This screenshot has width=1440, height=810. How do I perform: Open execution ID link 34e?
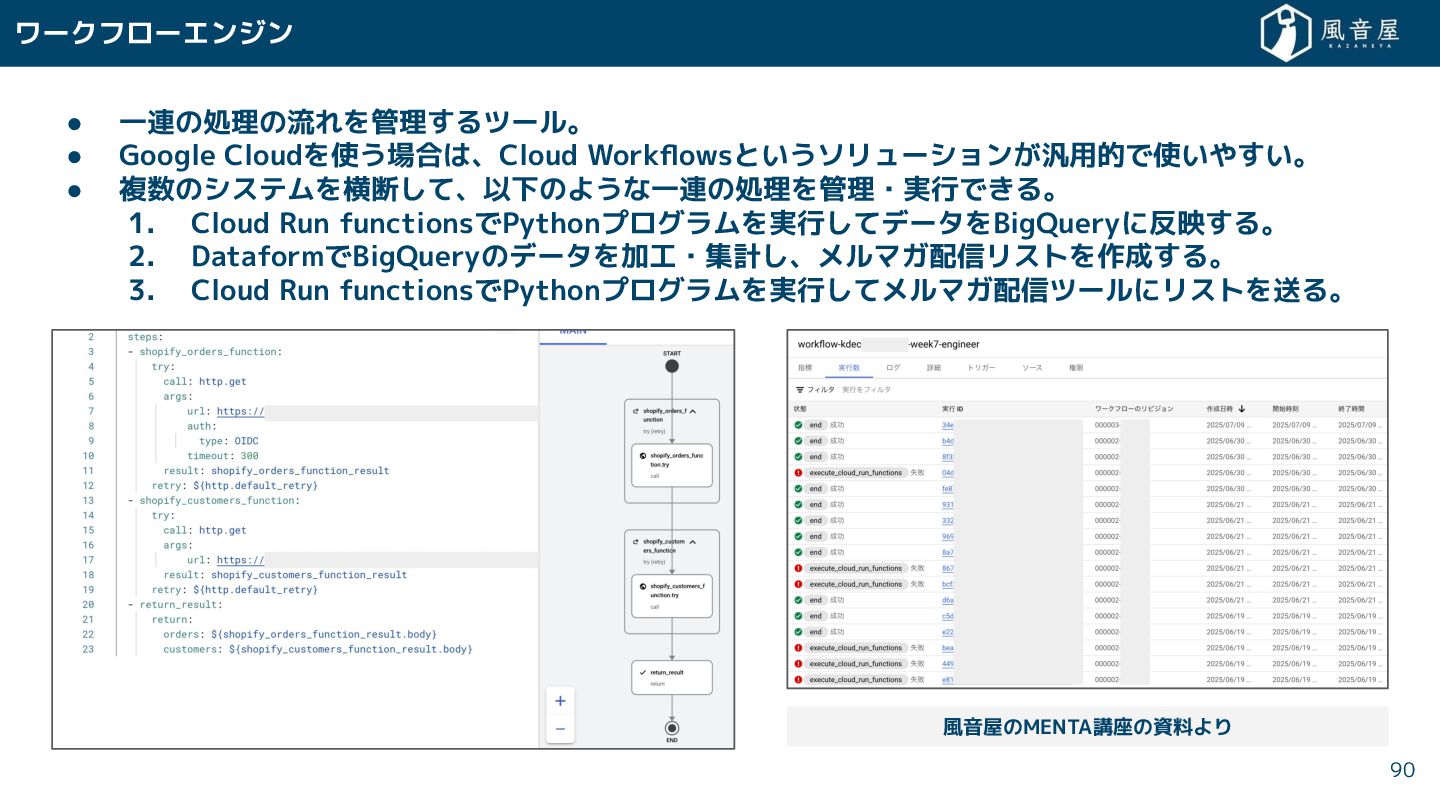(x=948, y=425)
